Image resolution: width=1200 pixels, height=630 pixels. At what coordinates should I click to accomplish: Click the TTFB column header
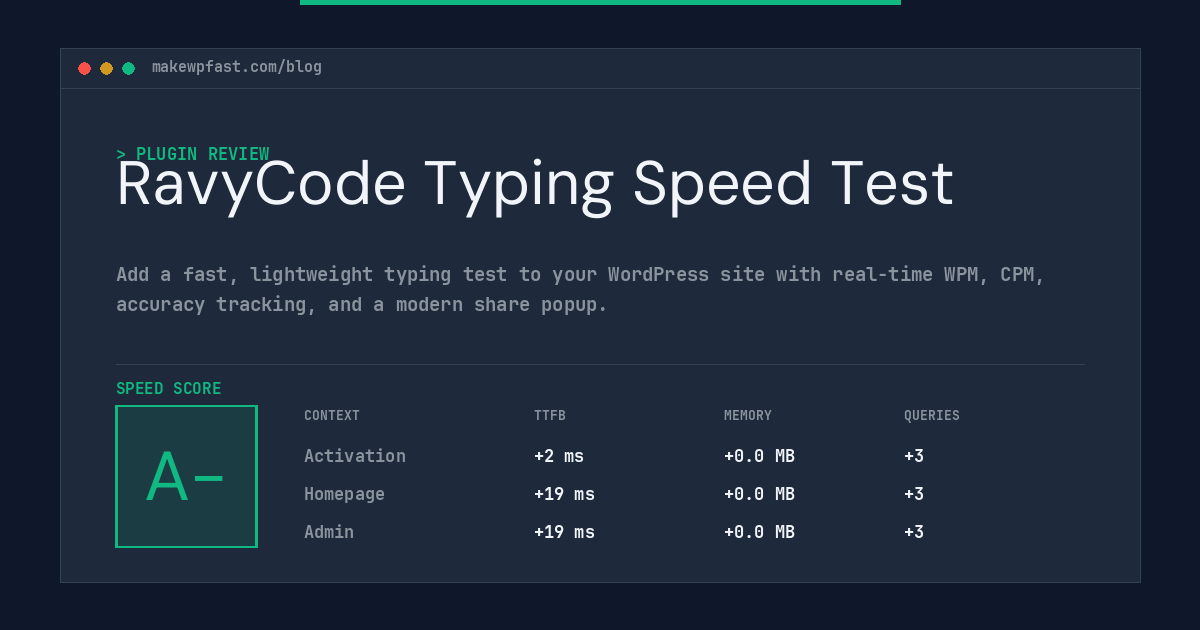[550, 416]
